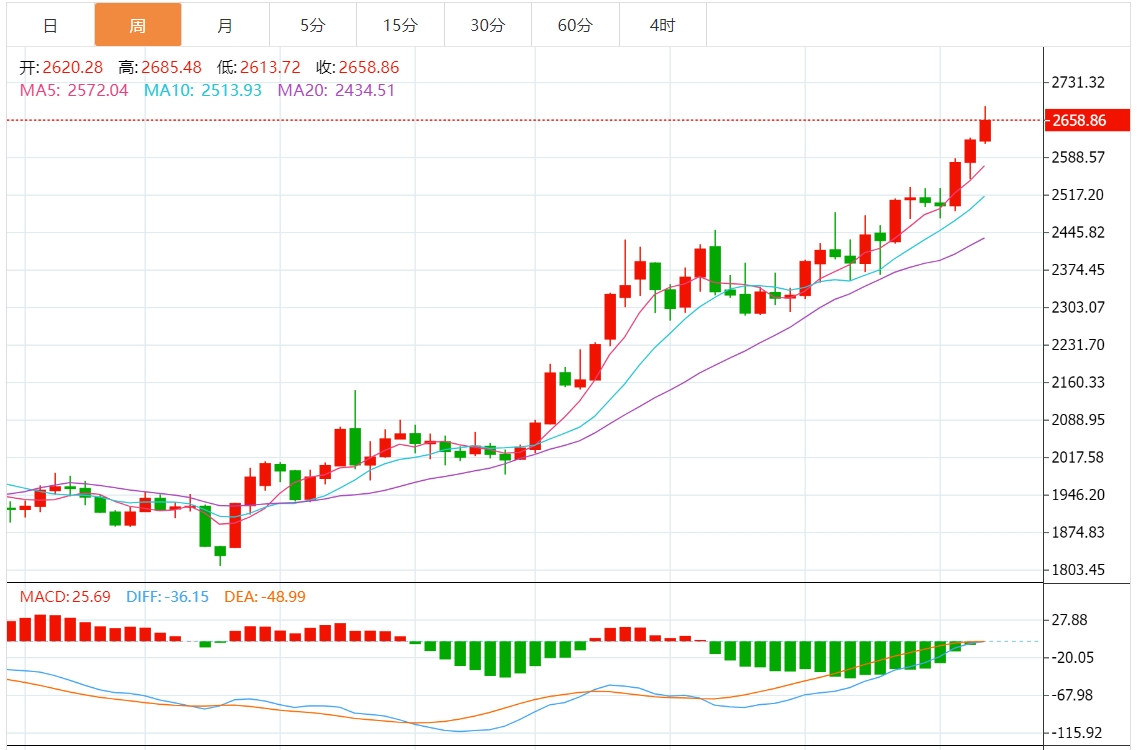Select the 周 weekly chart tab

138,25
